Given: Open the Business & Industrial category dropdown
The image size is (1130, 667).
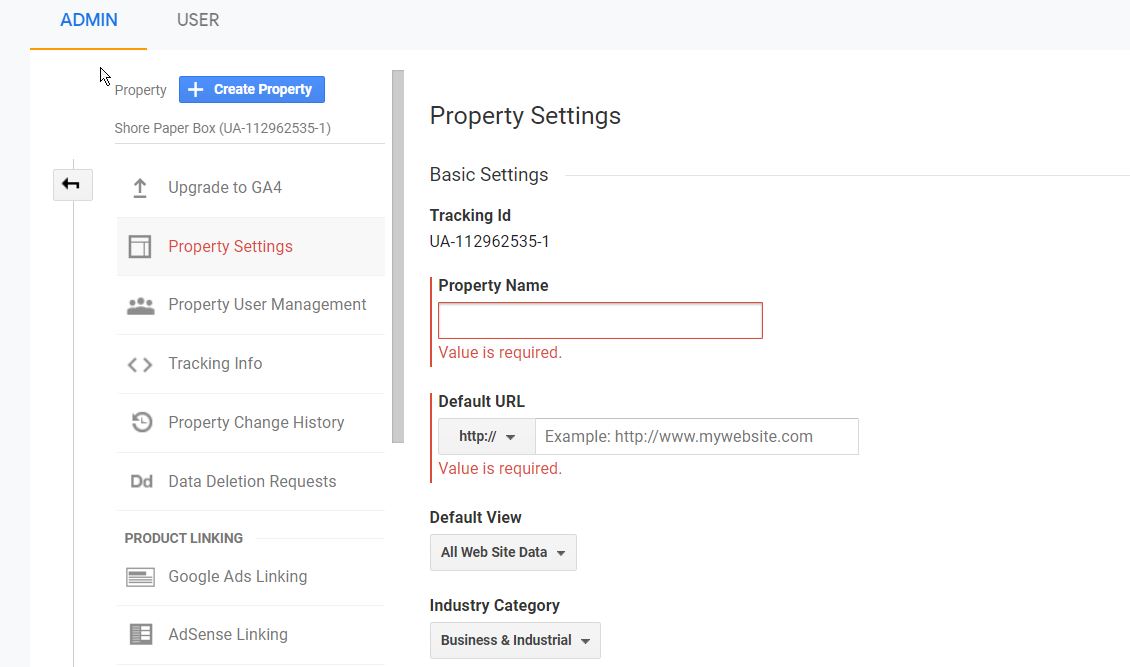Looking at the screenshot, I should [x=515, y=641].
